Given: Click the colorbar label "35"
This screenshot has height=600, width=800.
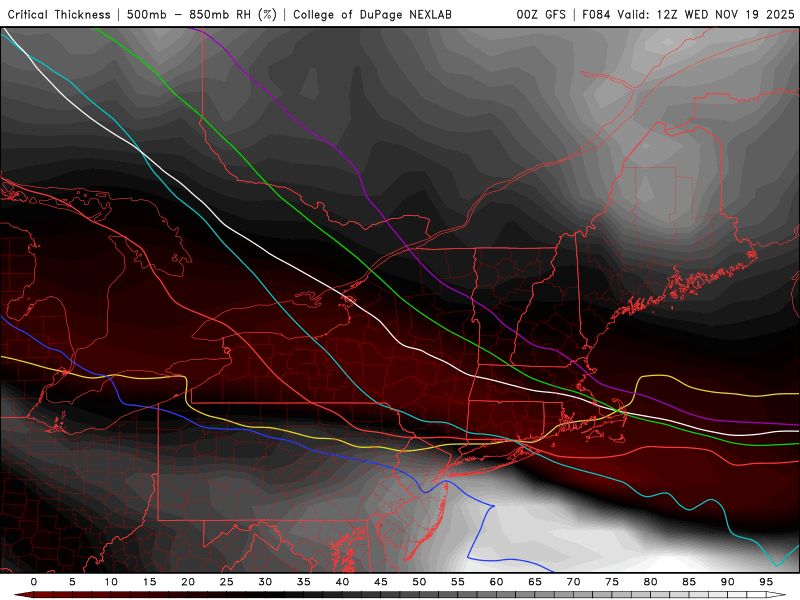Looking at the screenshot, I should coord(304,582).
